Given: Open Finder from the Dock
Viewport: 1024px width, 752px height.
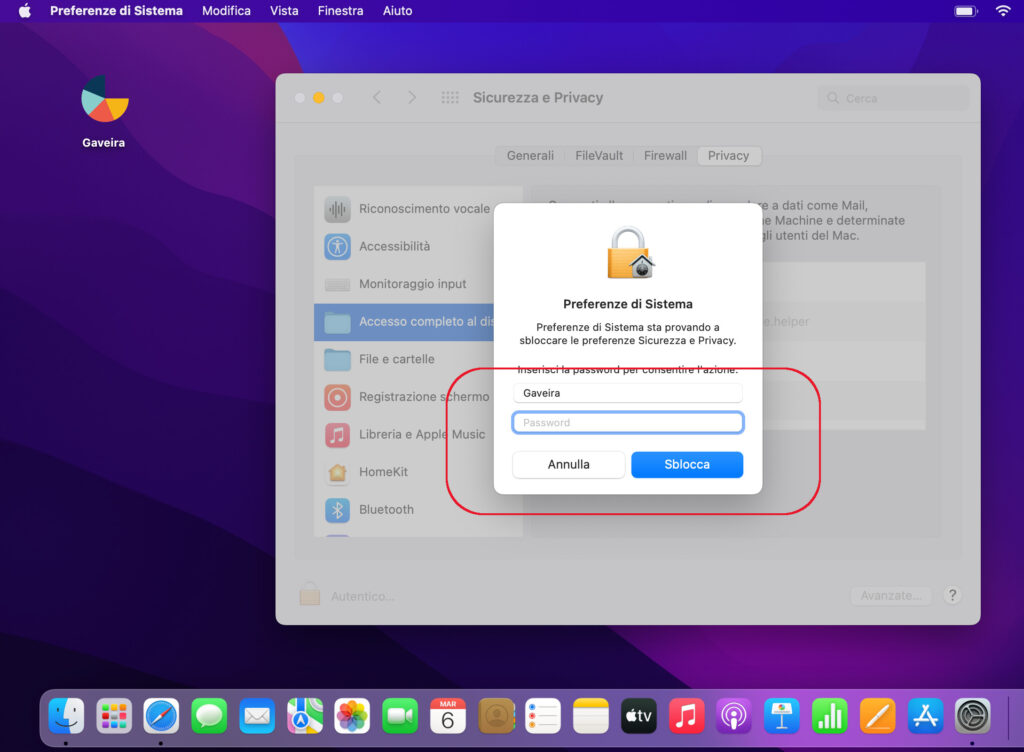Looking at the screenshot, I should click(67, 715).
